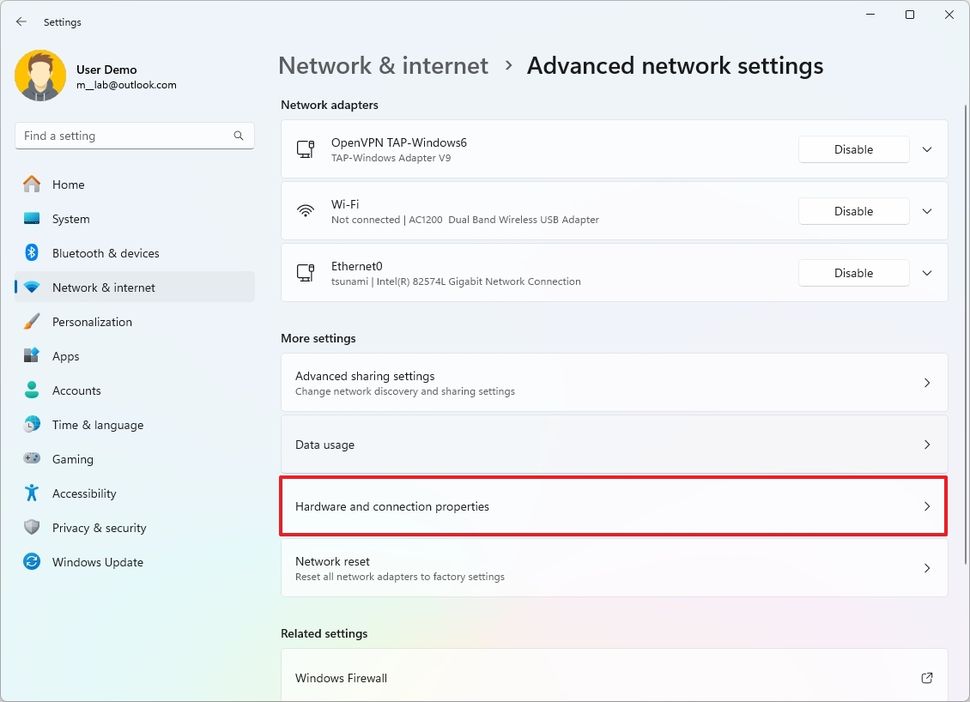970x702 pixels.
Task: Expand the Wi-Fi adapter details
Action: 926,211
